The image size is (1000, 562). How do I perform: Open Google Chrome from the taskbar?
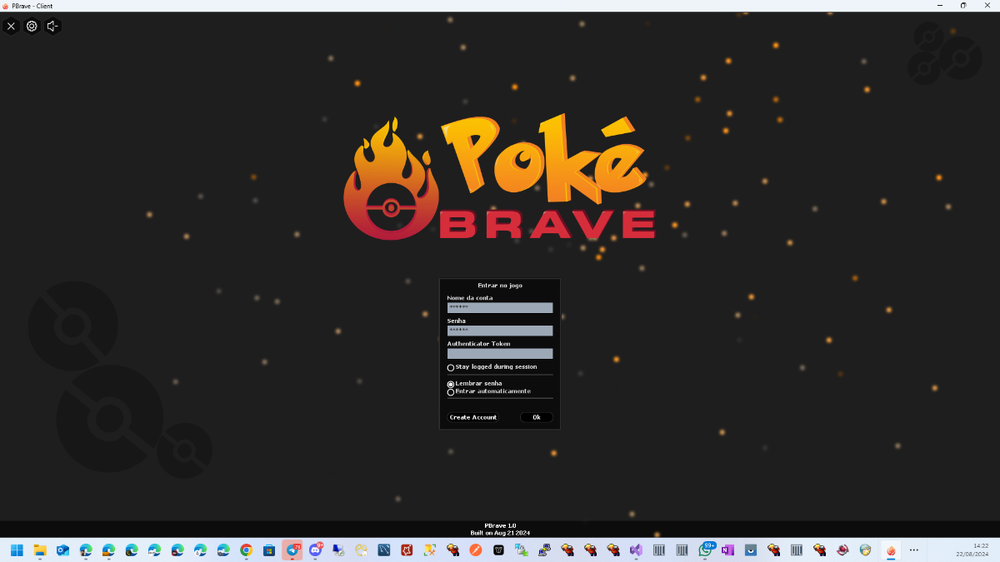coord(246,550)
